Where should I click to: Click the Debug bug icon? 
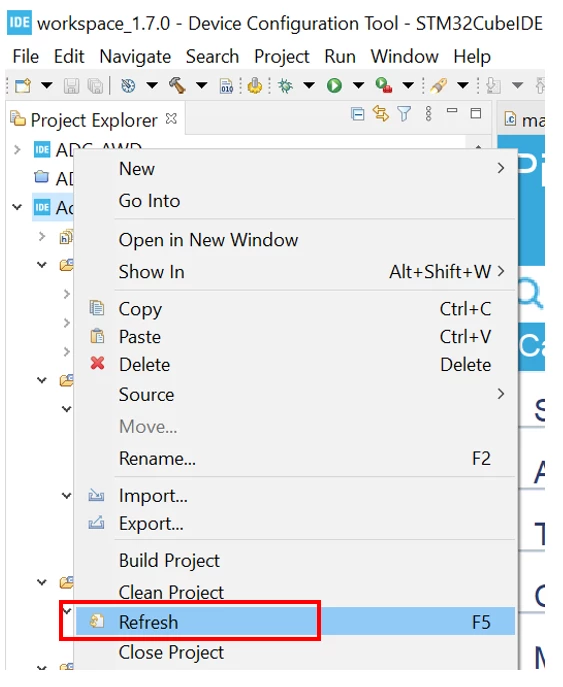point(286,85)
